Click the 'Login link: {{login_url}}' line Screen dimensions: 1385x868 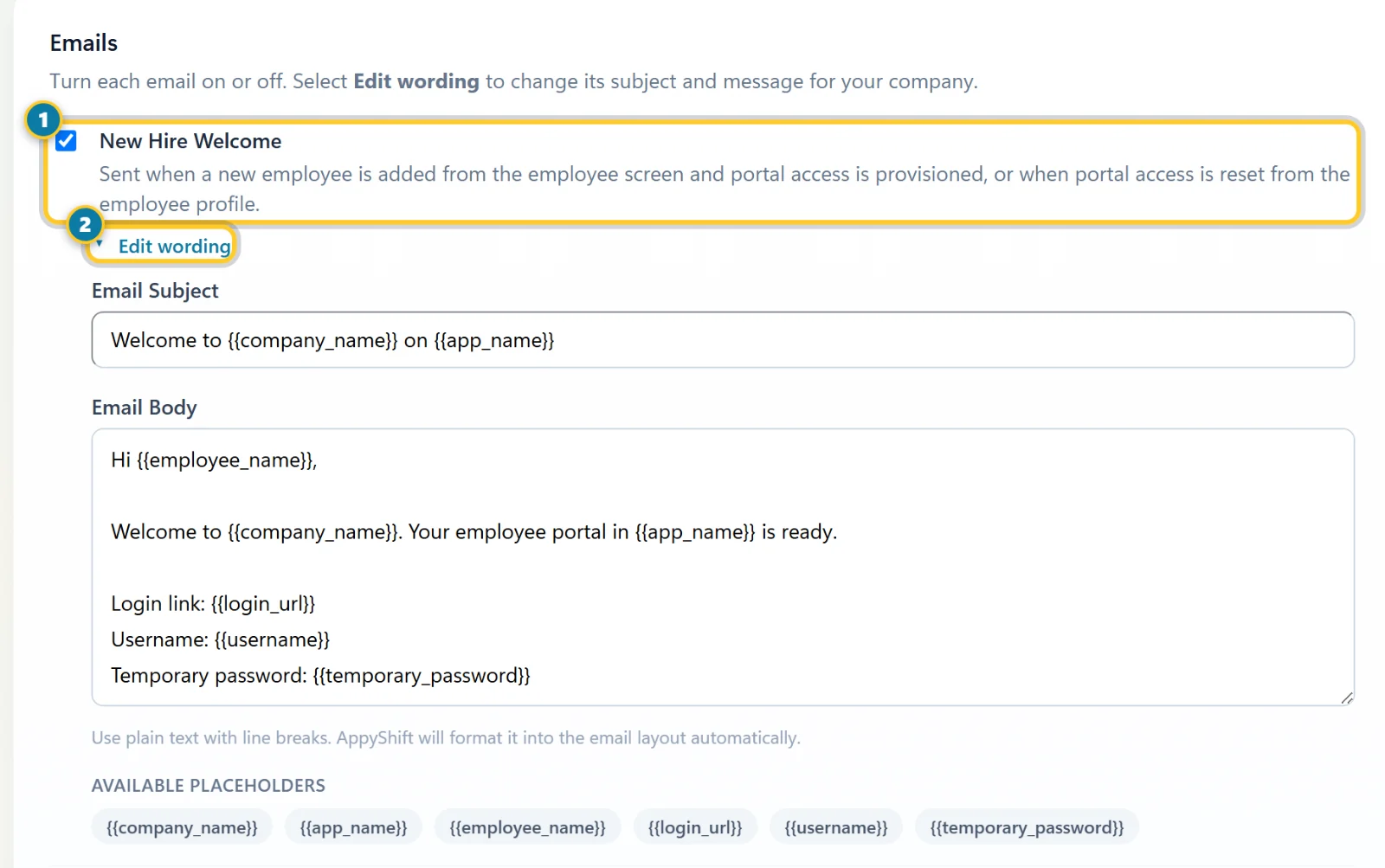tap(213, 604)
